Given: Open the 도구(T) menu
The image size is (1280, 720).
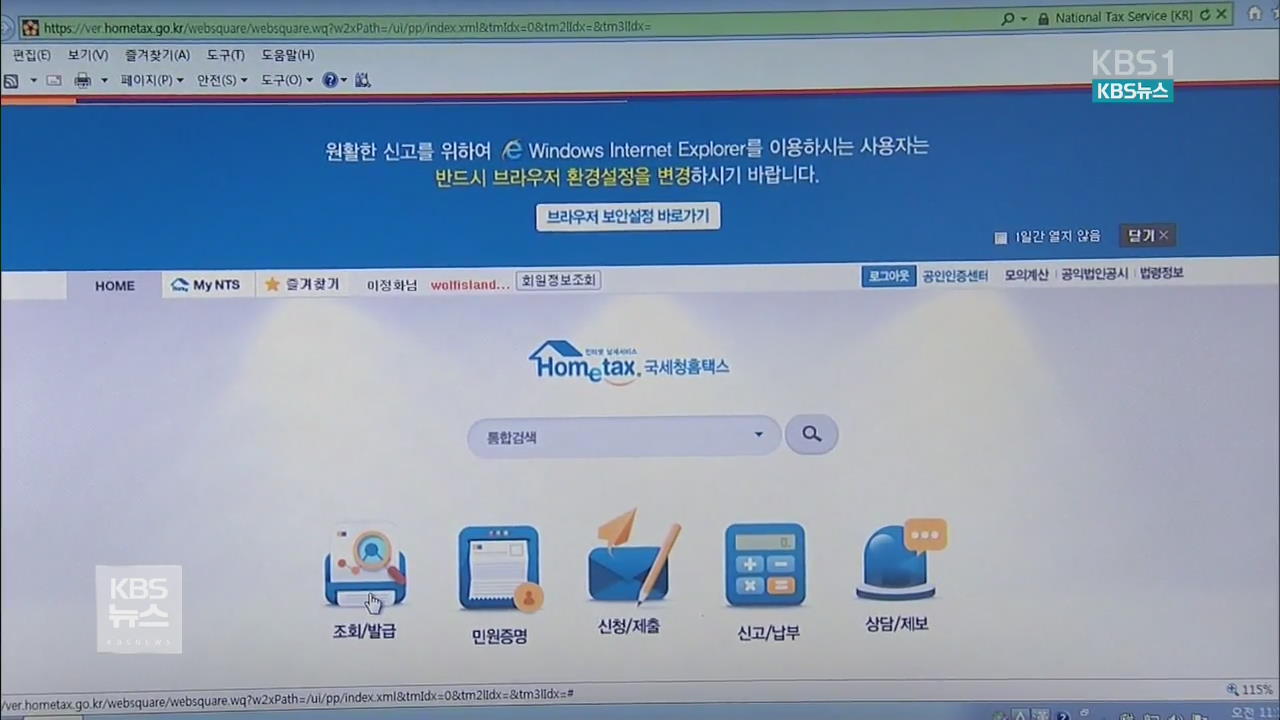Looking at the screenshot, I should click(x=225, y=55).
